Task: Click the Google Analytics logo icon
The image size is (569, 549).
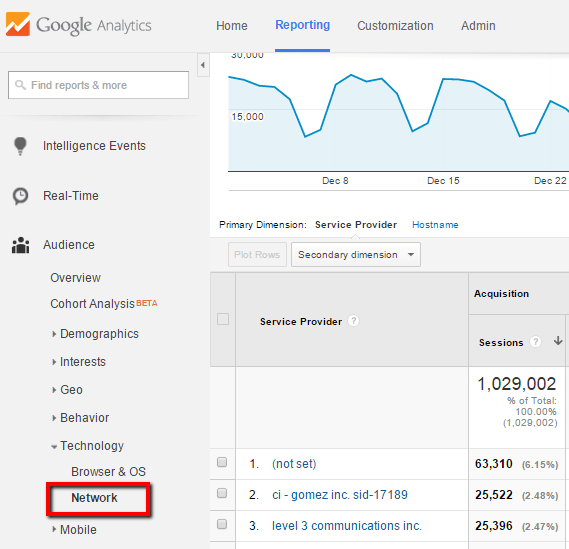Action: (17, 24)
